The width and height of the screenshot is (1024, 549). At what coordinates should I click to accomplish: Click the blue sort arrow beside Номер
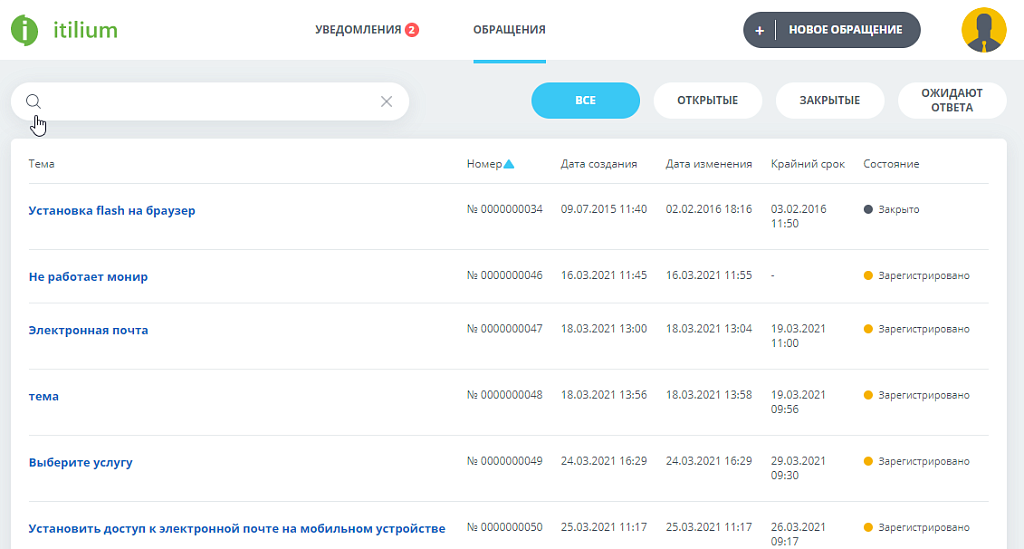[509, 164]
